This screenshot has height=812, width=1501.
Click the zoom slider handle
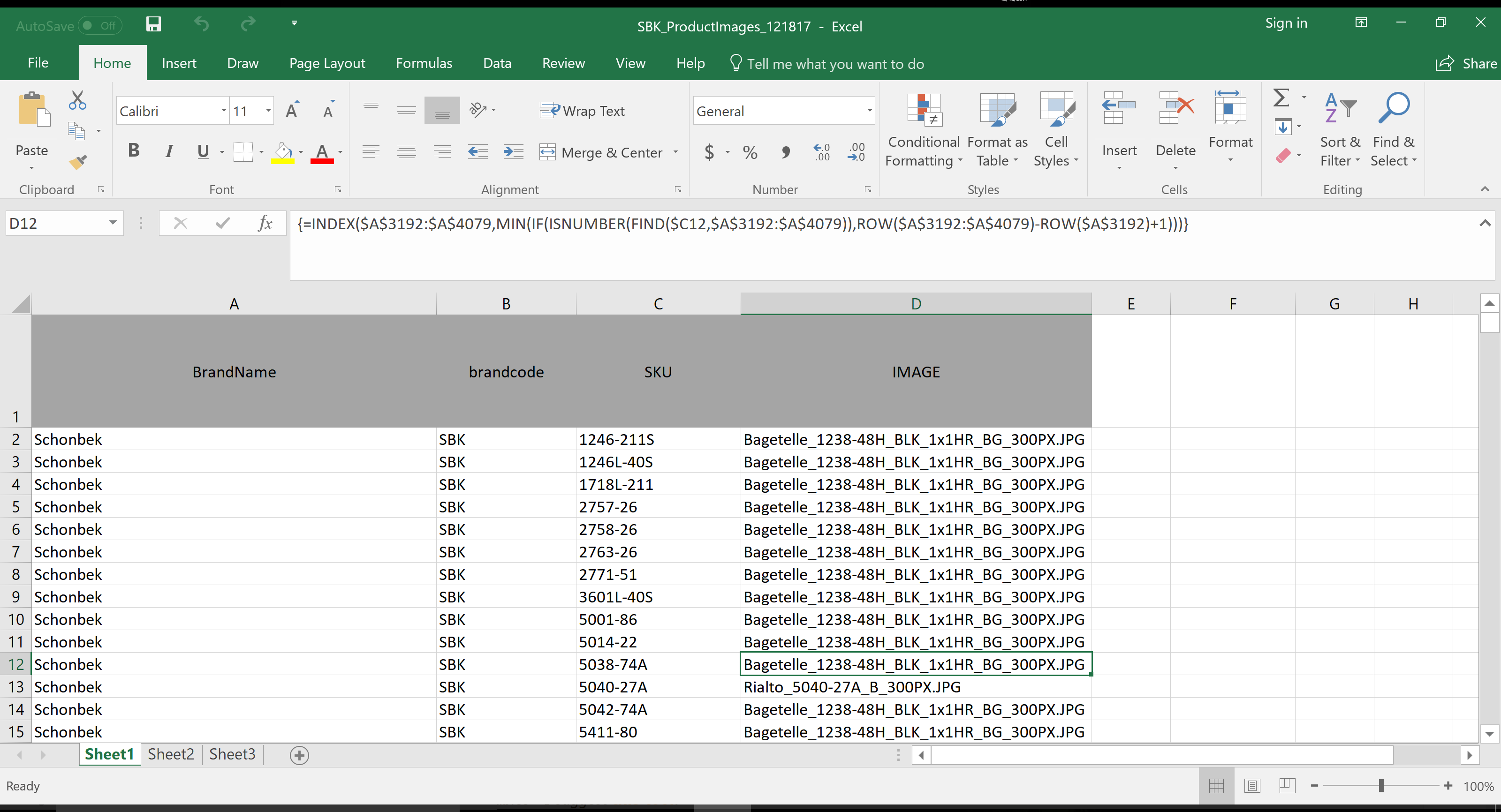(x=1381, y=786)
